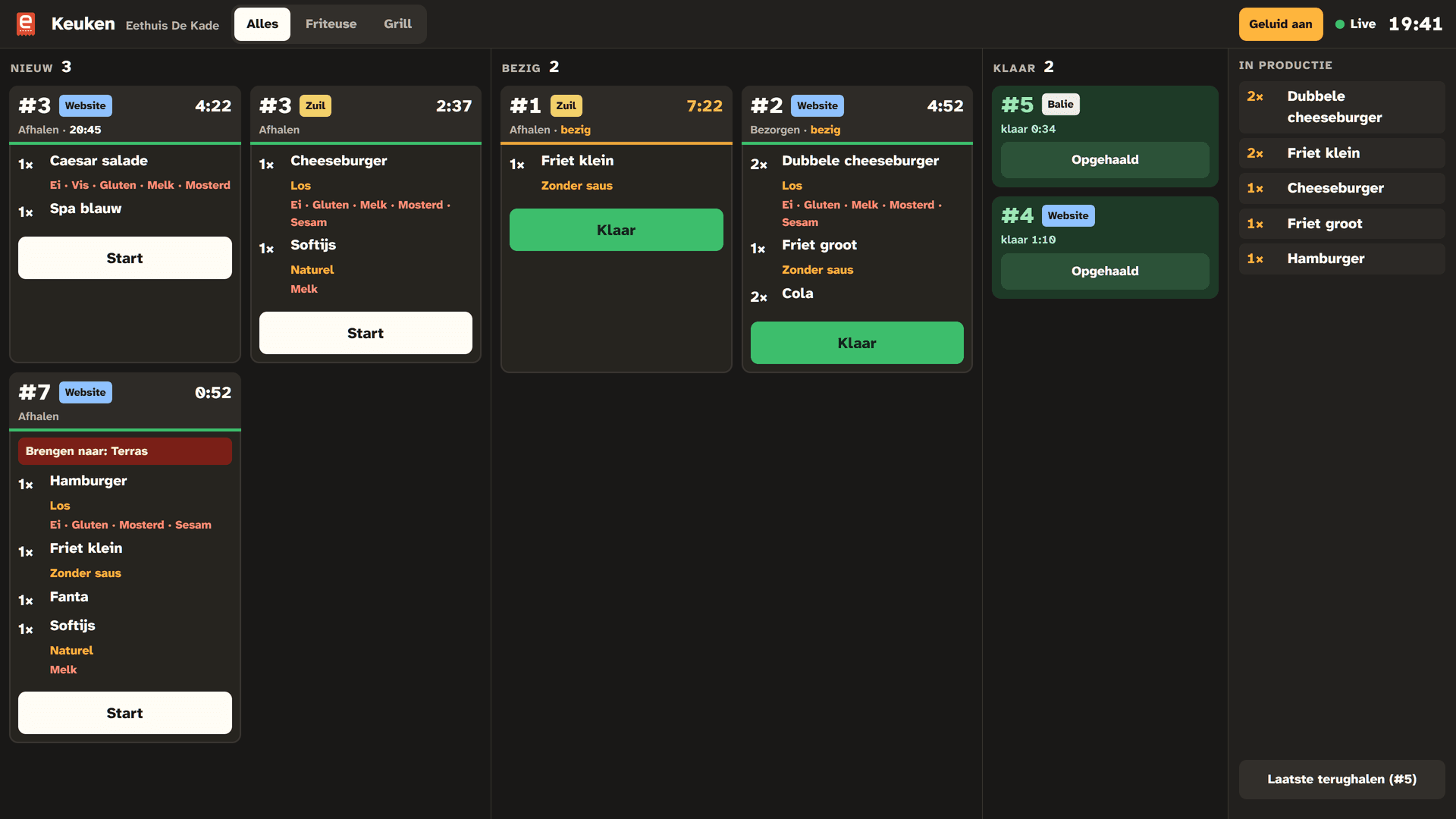Click Friet klein in In Productie list

1342,153
